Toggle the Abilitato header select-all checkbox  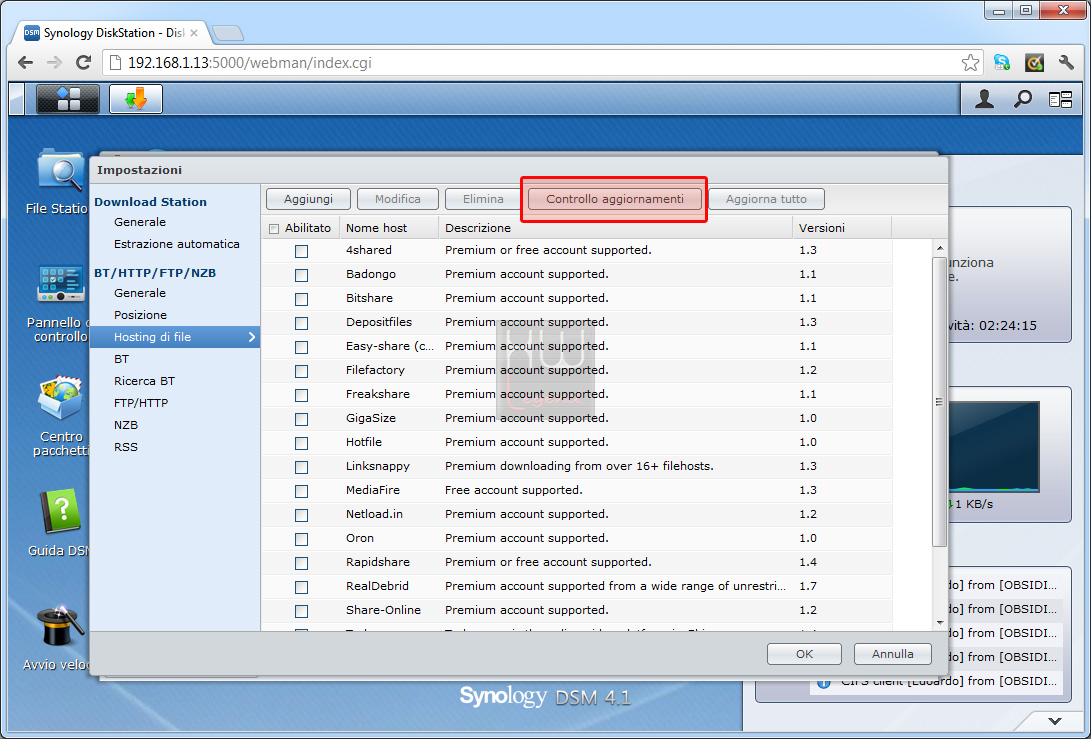pyautogui.click(x=274, y=228)
